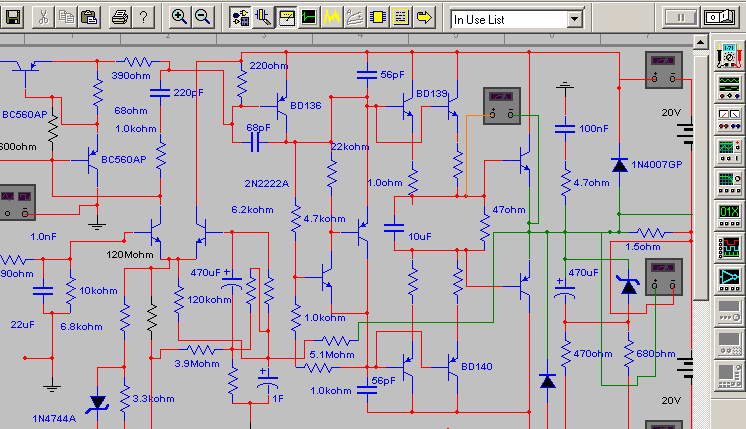Click the 3.9Mohm resistor label
746x429 pixels.
coord(197,364)
